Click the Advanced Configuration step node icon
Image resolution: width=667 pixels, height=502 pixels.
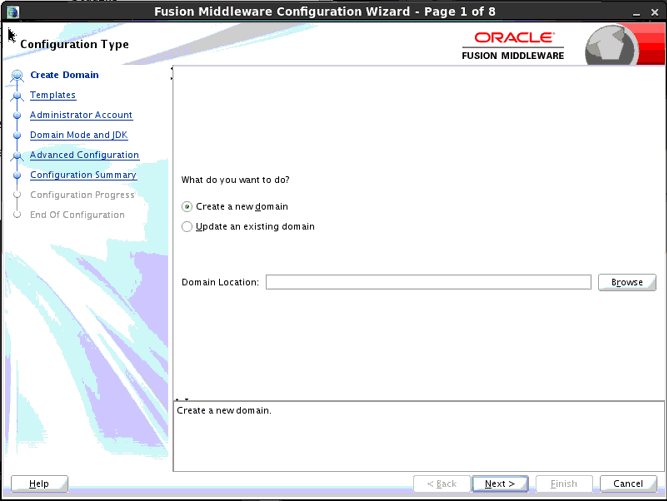(17, 156)
